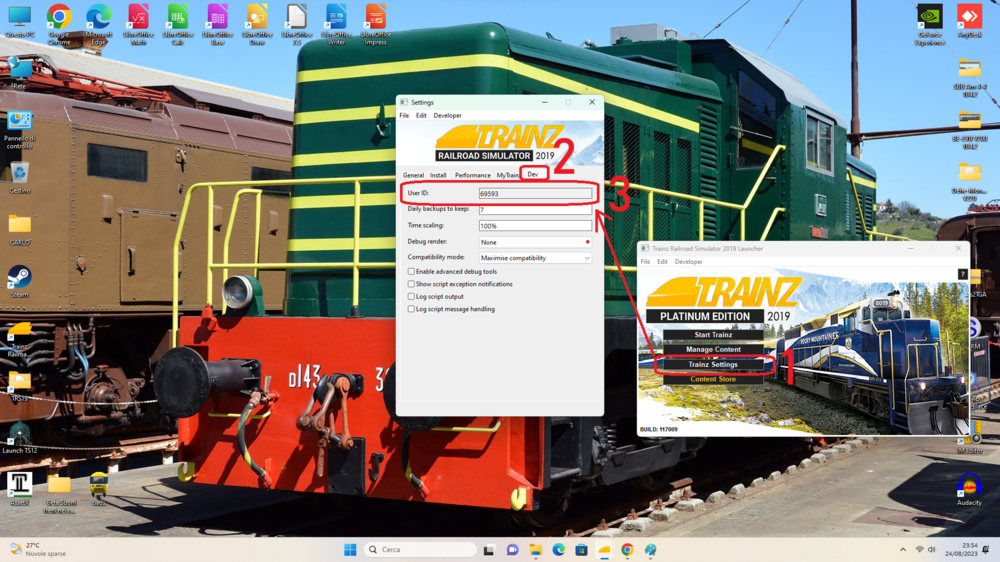Close the Settings window
Screen dimensions: 1000x562
pos(592,102)
